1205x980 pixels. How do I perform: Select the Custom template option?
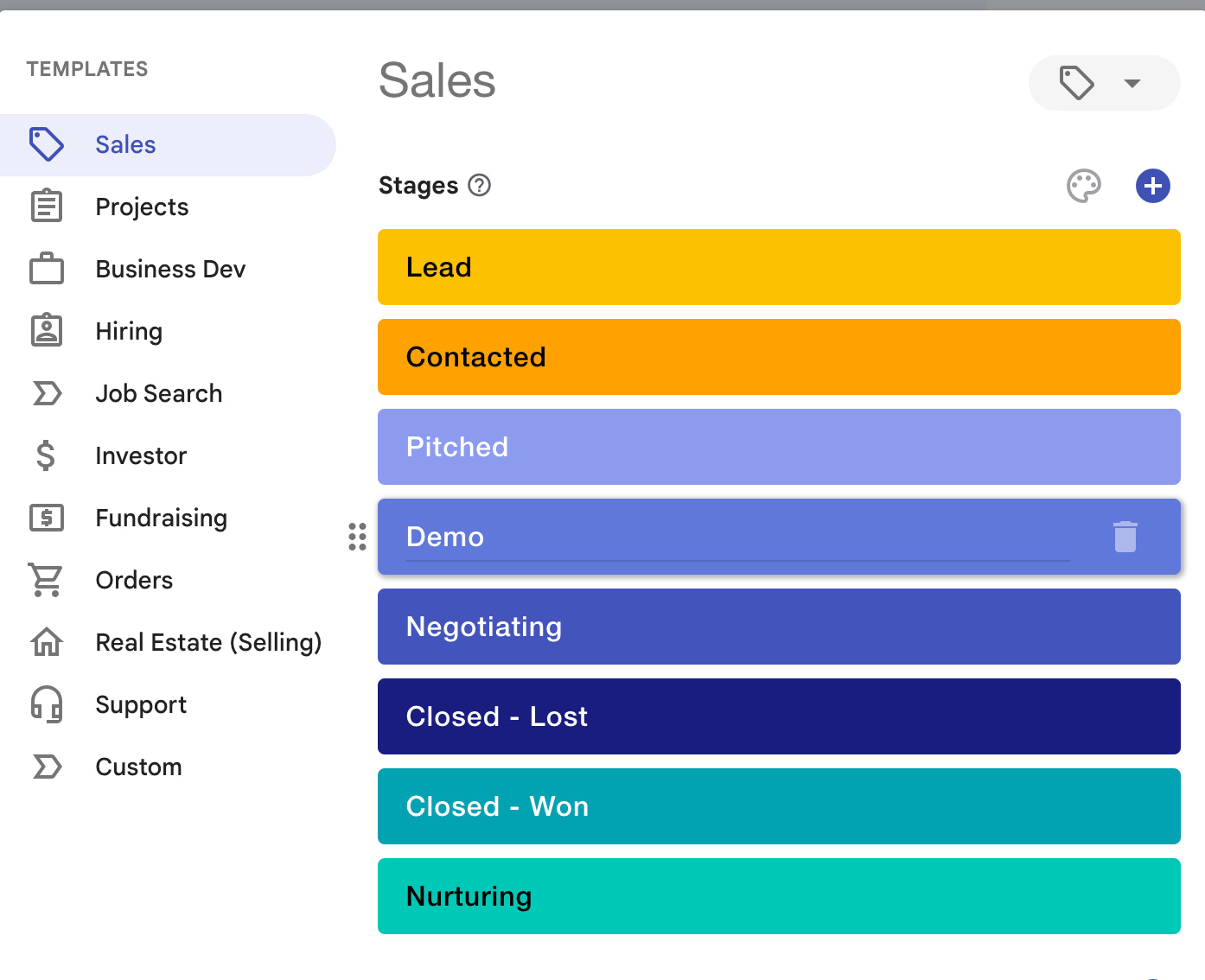[x=138, y=767]
